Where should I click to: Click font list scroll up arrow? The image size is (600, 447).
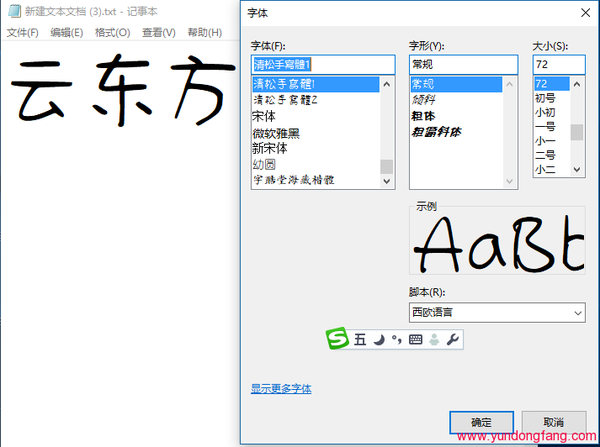[386, 84]
